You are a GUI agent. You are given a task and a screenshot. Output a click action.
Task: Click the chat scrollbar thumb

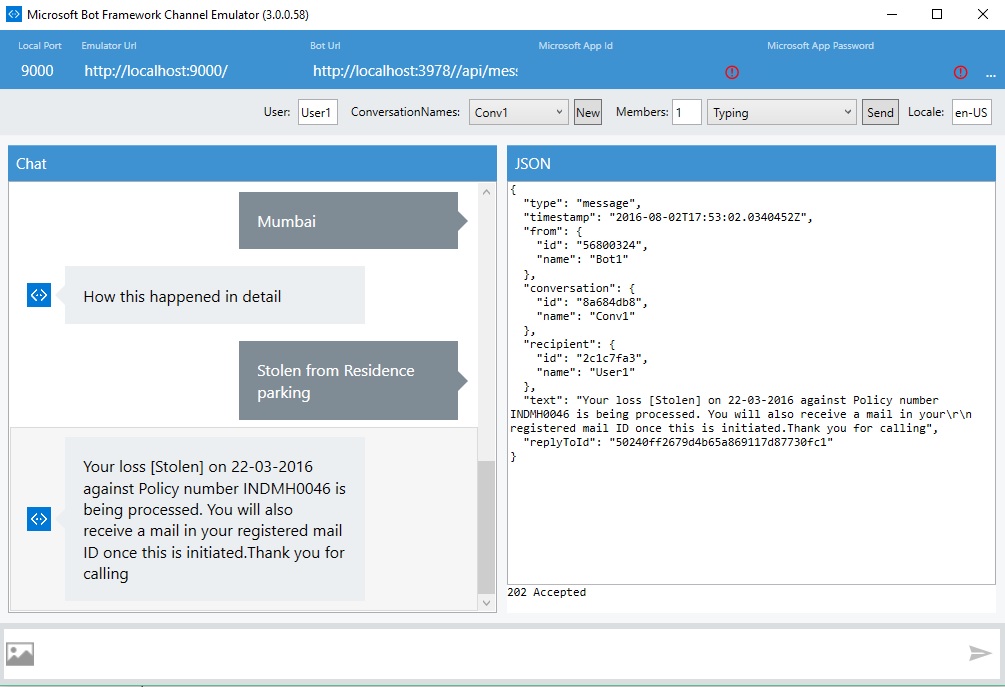click(486, 527)
